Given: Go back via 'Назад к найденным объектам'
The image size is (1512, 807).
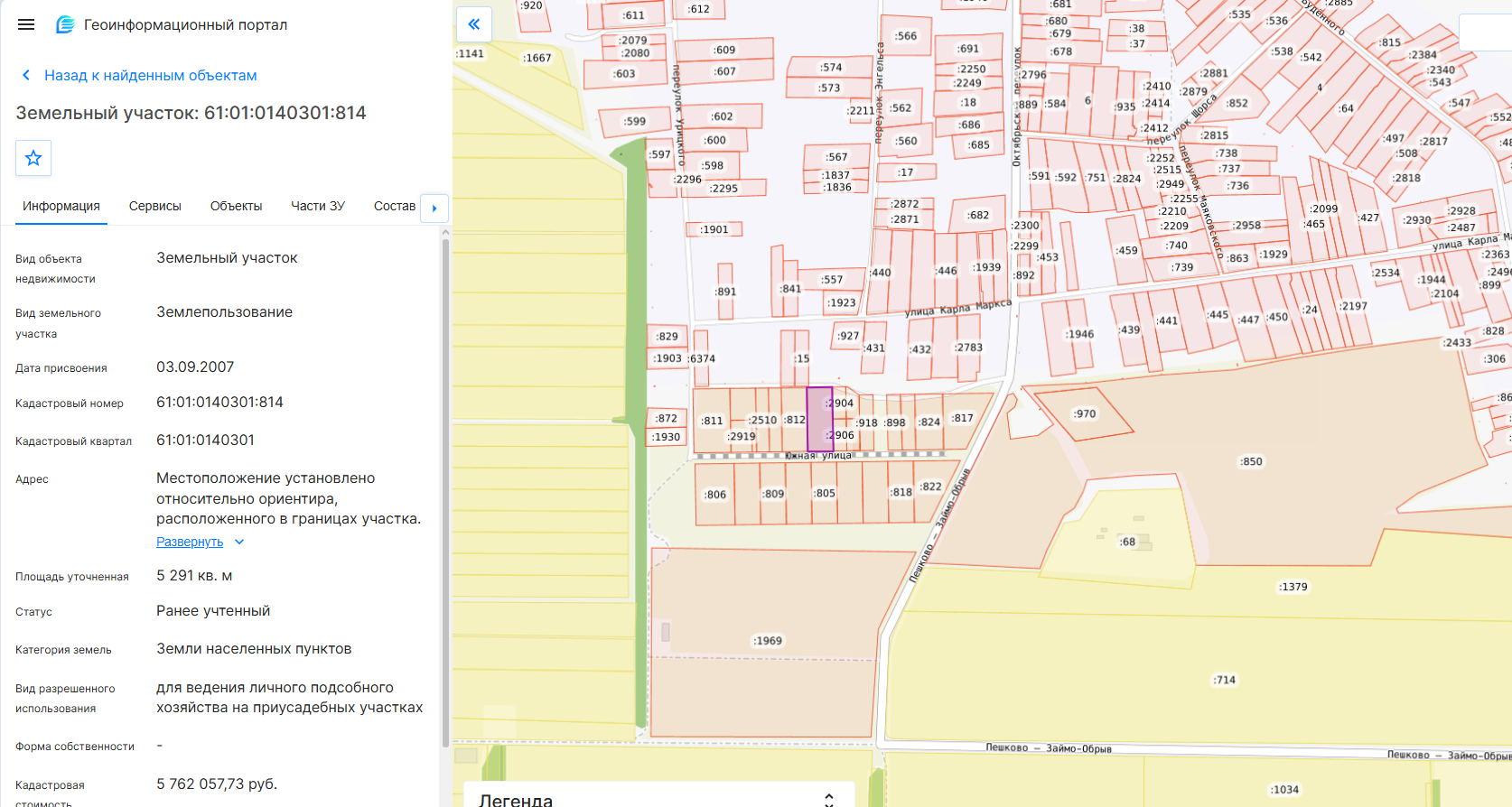Looking at the screenshot, I should coord(151,75).
